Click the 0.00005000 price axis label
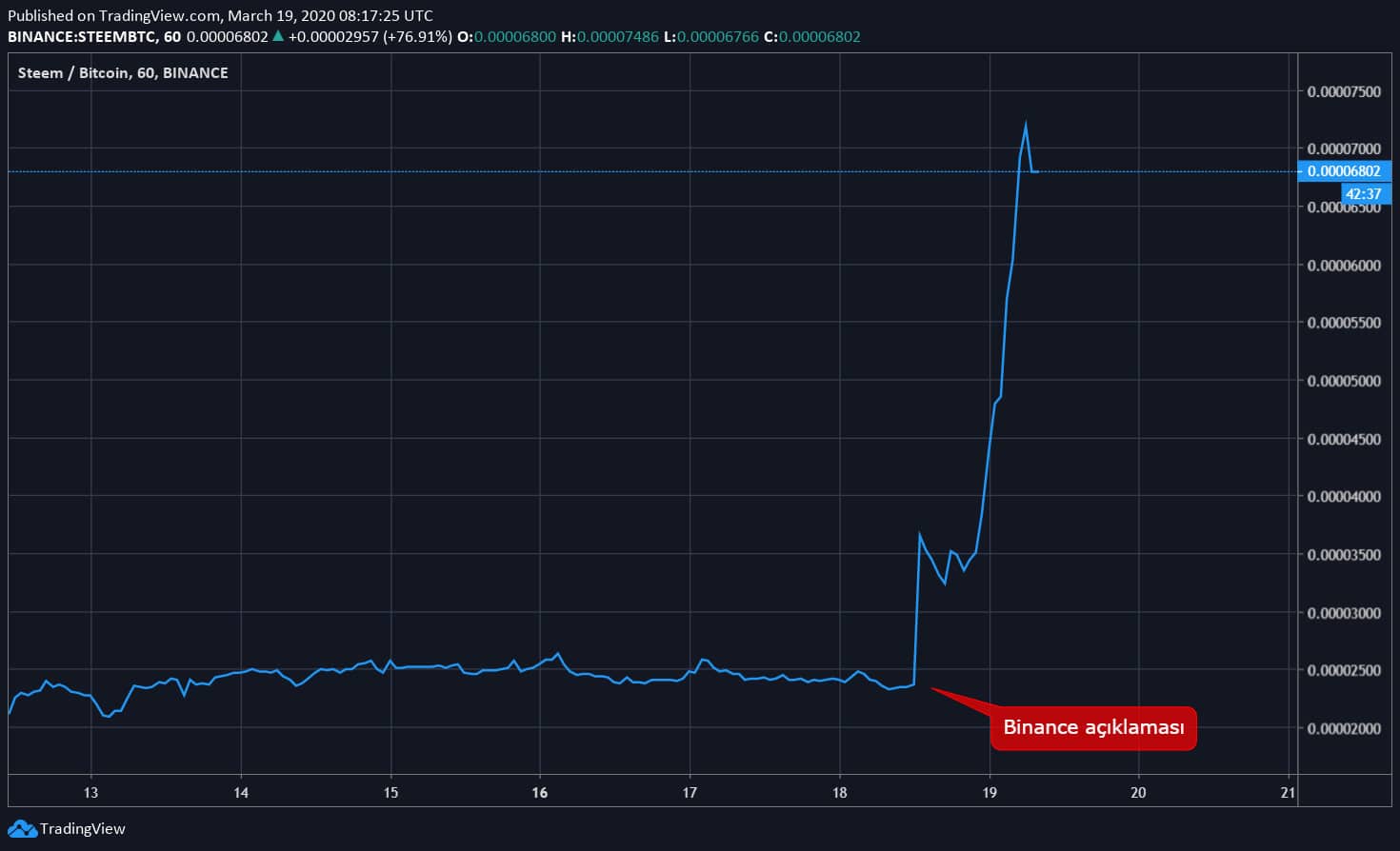1400x851 pixels. (1343, 381)
